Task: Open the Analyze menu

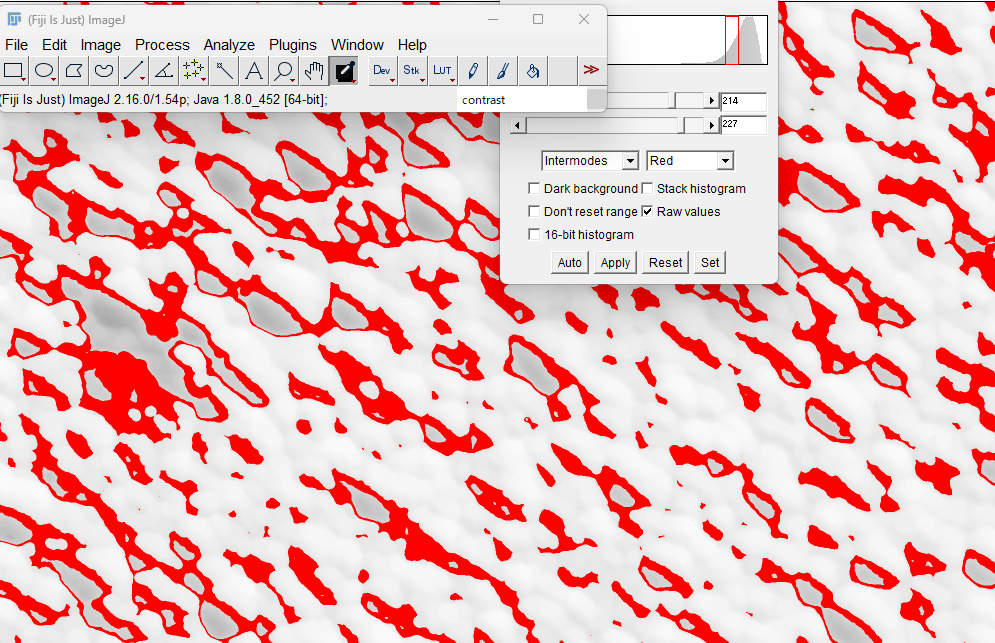Action: (x=229, y=45)
